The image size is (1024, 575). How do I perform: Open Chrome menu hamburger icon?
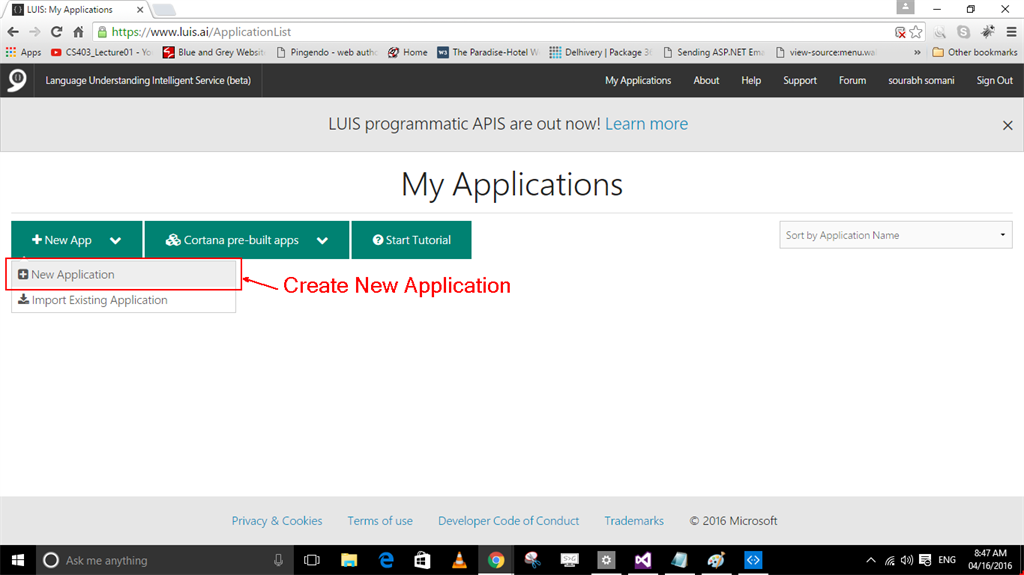click(x=1011, y=31)
